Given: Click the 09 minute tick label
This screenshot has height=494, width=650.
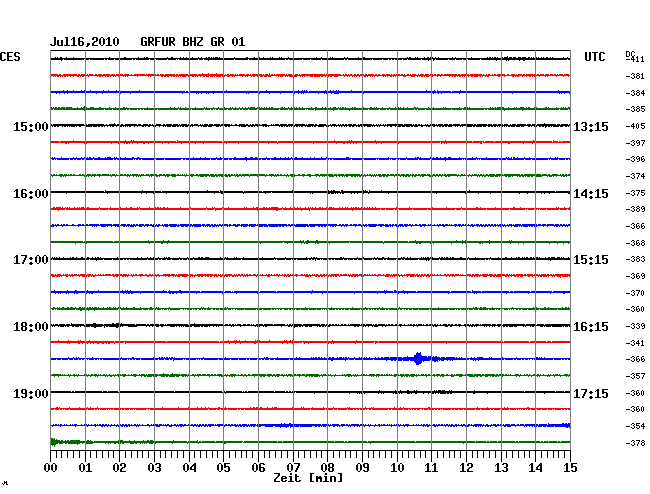Looking at the screenshot, I should 362,467.
